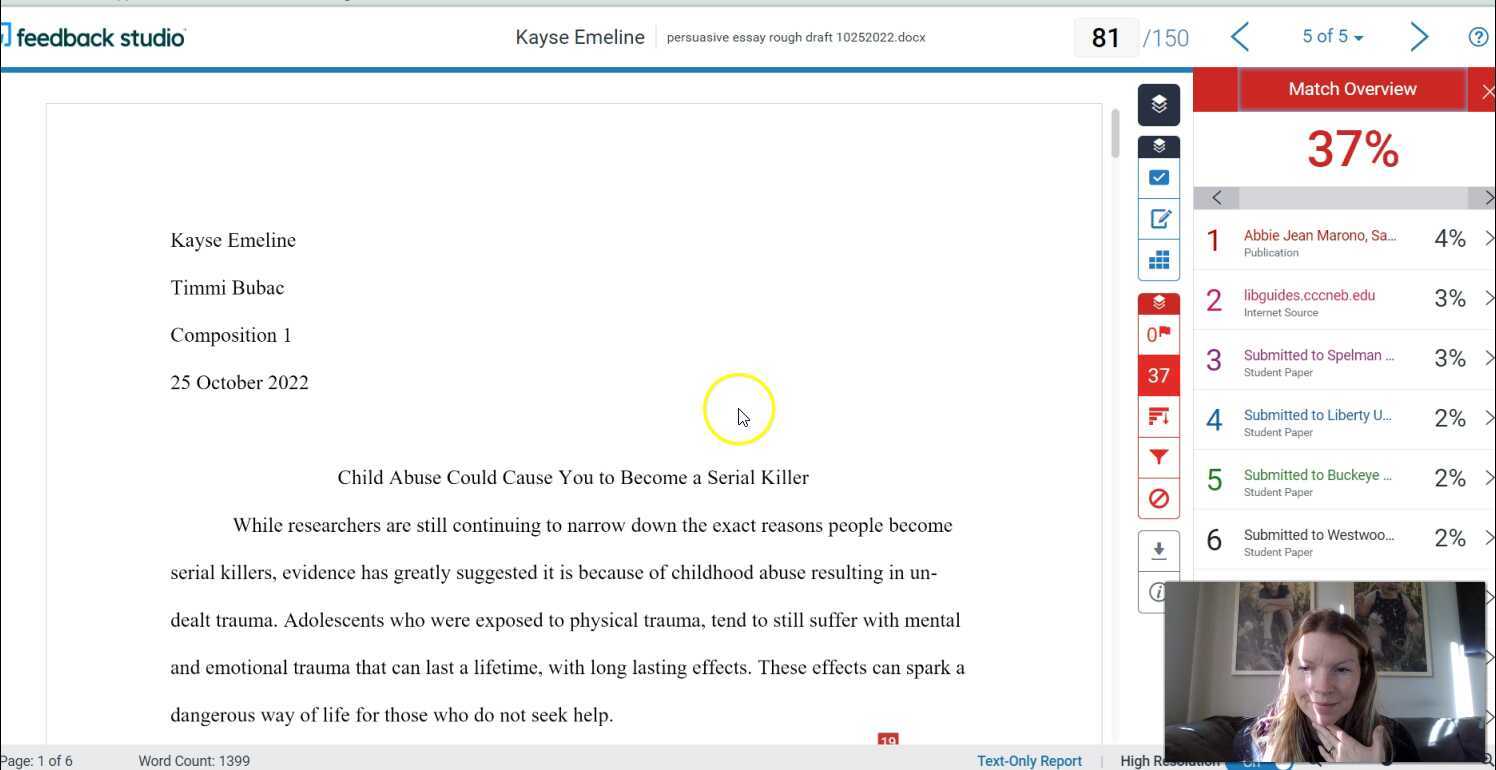Expand source 1 Abbie Jean Marono details

[x=1489, y=238]
